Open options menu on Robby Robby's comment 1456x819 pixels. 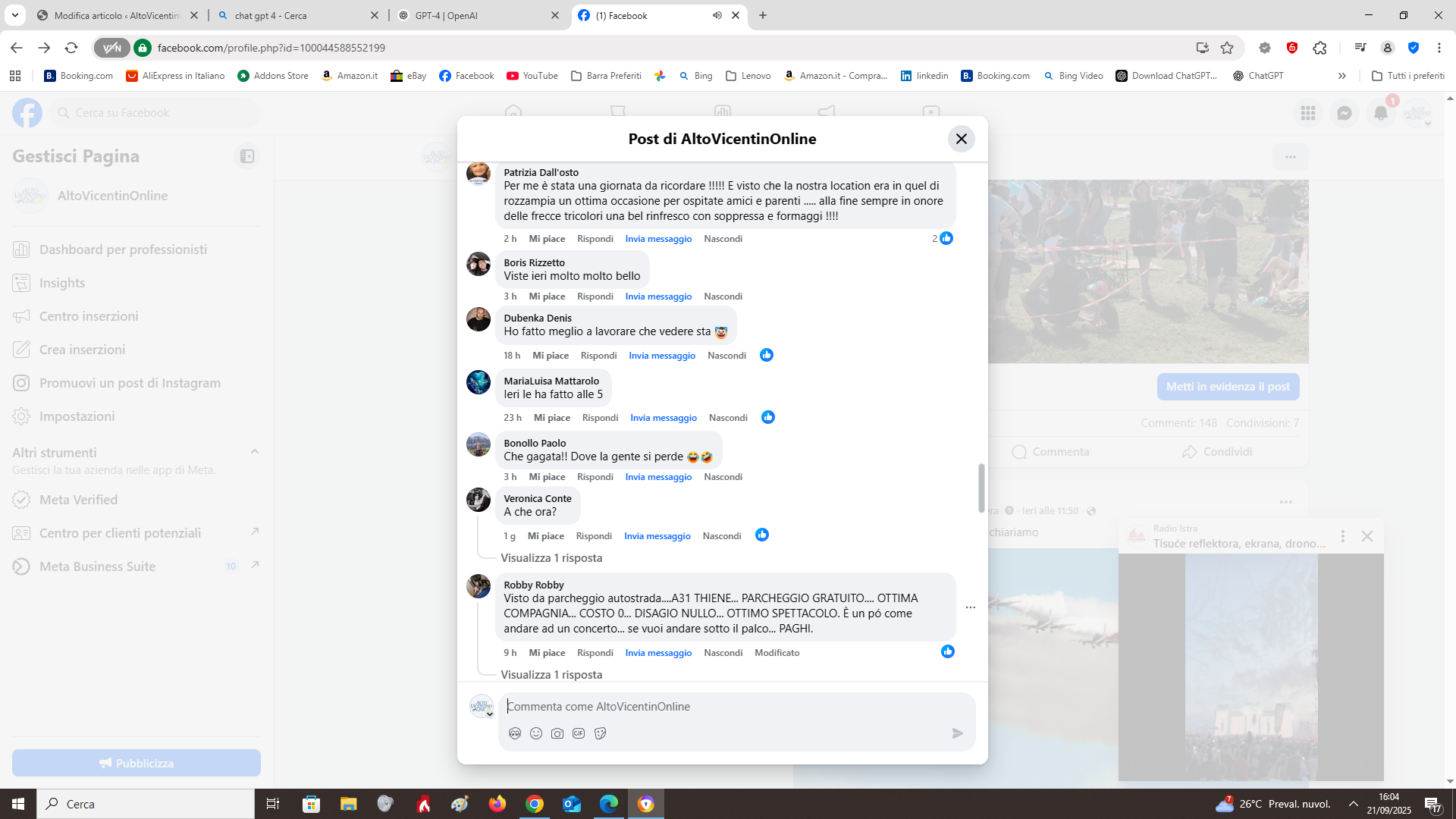(971, 607)
